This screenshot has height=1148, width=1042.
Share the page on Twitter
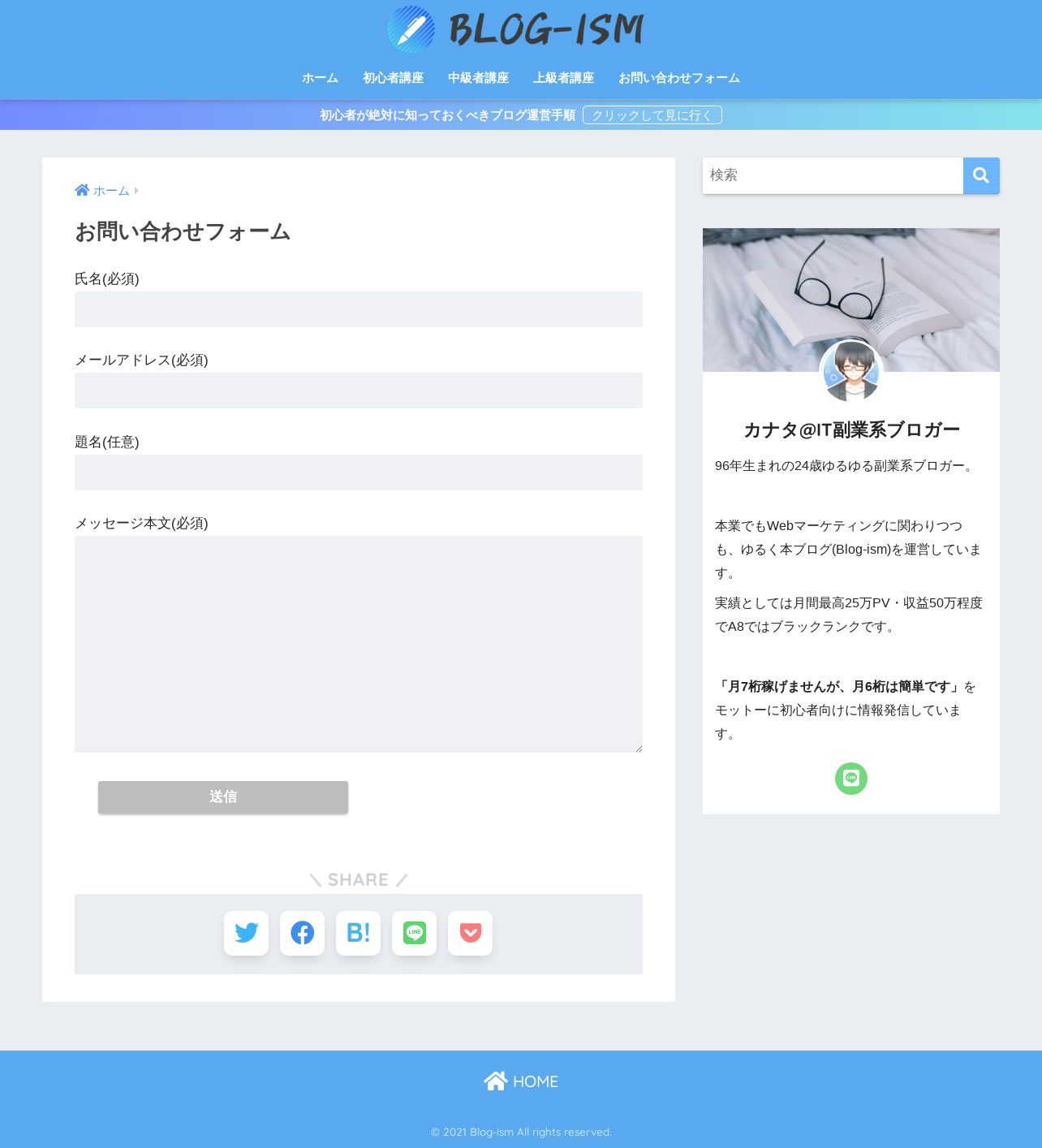pos(246,933)
